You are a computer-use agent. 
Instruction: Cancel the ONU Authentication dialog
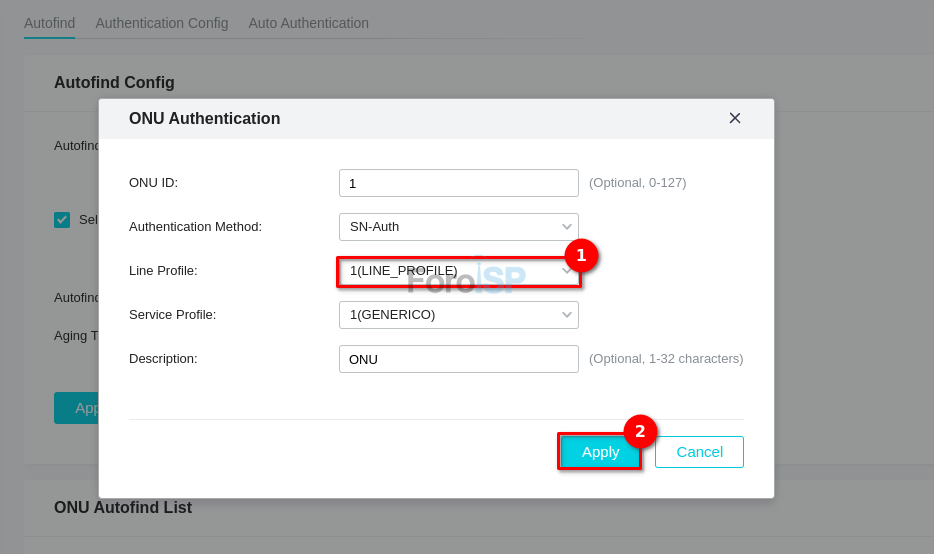tap(699, 452)
